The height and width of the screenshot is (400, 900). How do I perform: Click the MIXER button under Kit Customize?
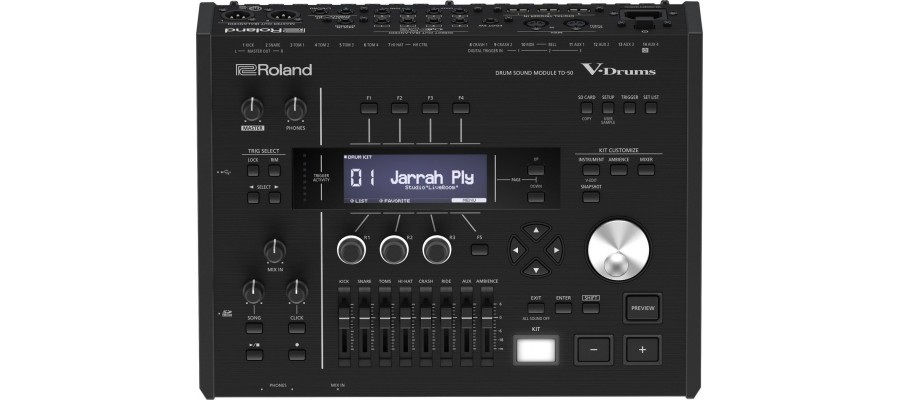pyautogui.click(x=646, y=170)
